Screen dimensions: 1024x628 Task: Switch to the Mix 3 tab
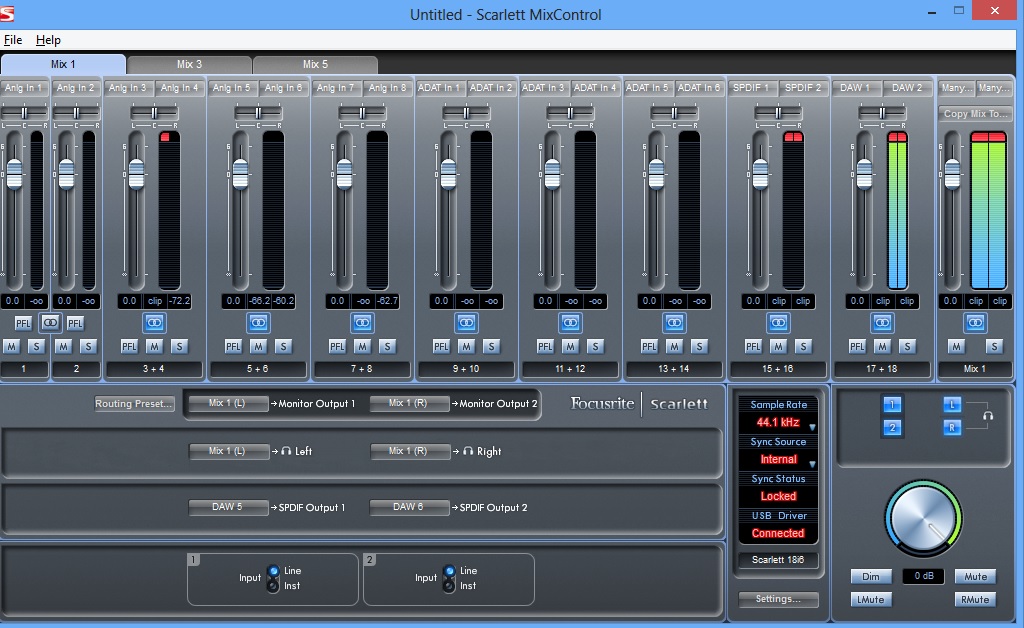tap(189, 64)
